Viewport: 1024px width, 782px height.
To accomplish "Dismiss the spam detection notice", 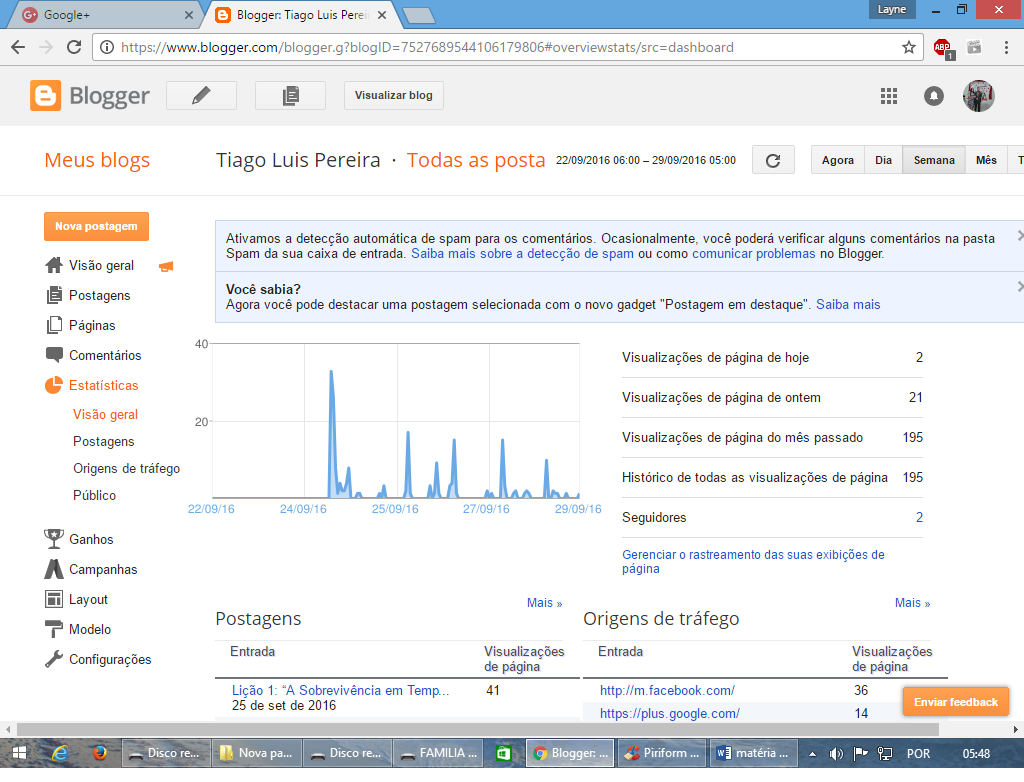I will click(1019, 236).
